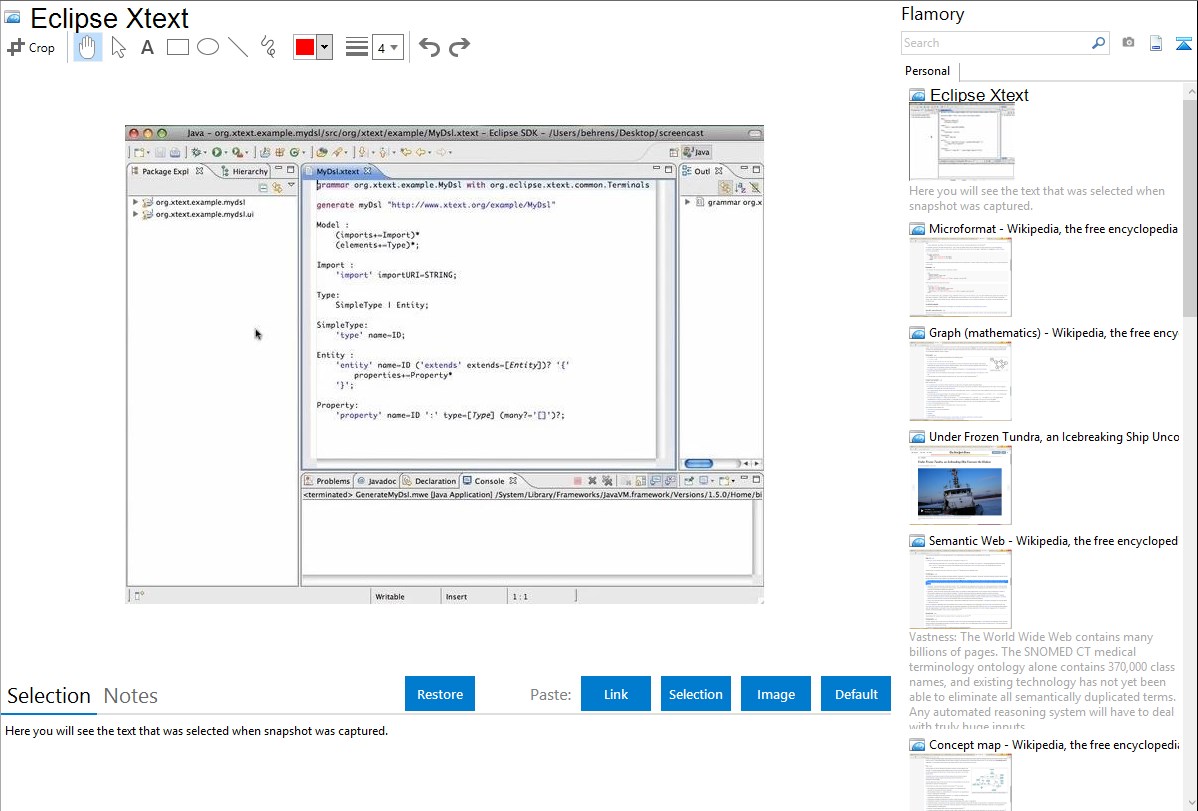The height and width of the screenshot is (811, 1198).
Task: Click the Paste Default button
Action: pos(856,694)
